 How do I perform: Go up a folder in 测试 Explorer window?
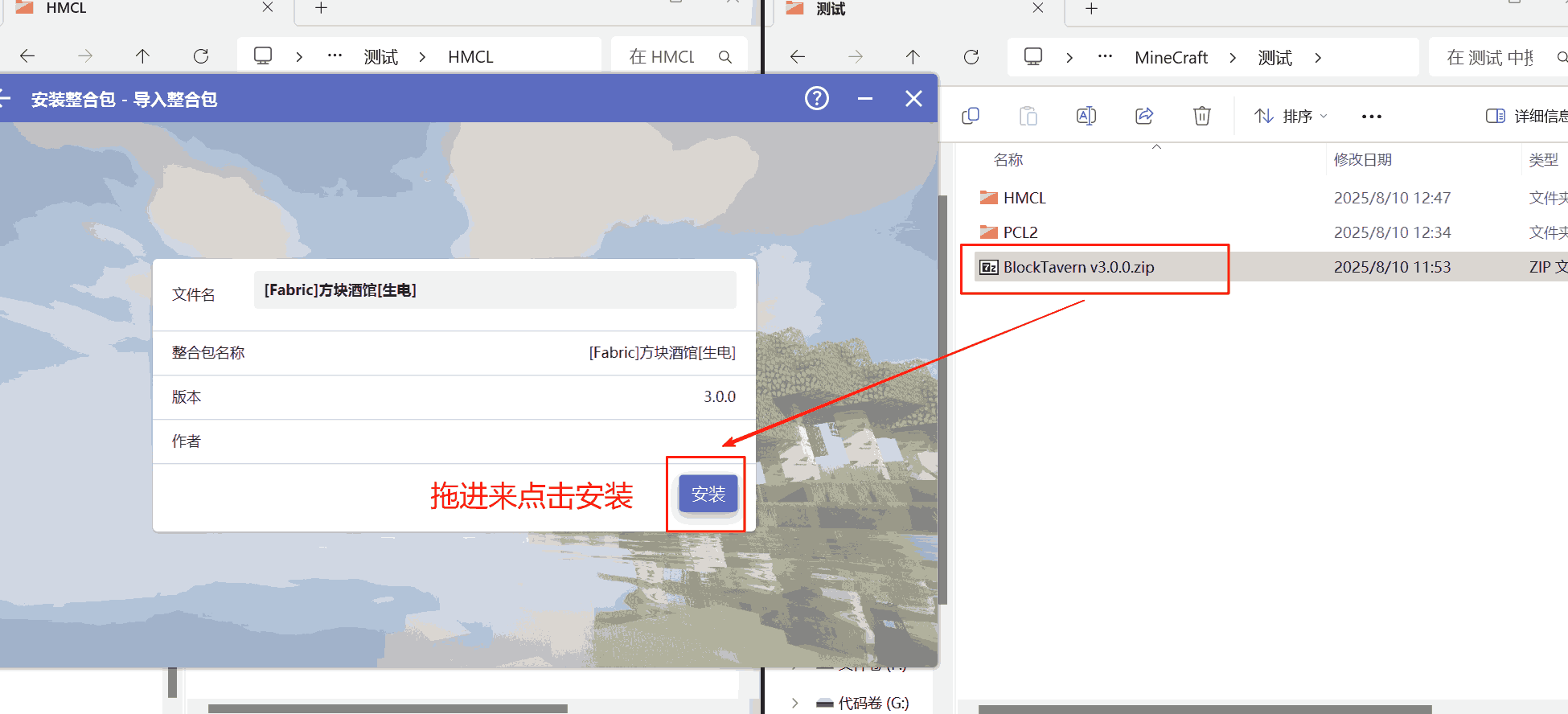click(913, 57)
